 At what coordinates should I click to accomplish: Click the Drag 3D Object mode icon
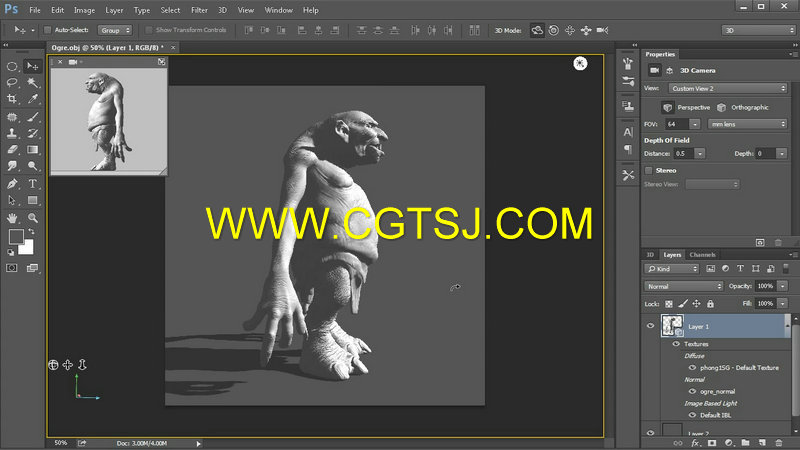[x=570, y=30]
